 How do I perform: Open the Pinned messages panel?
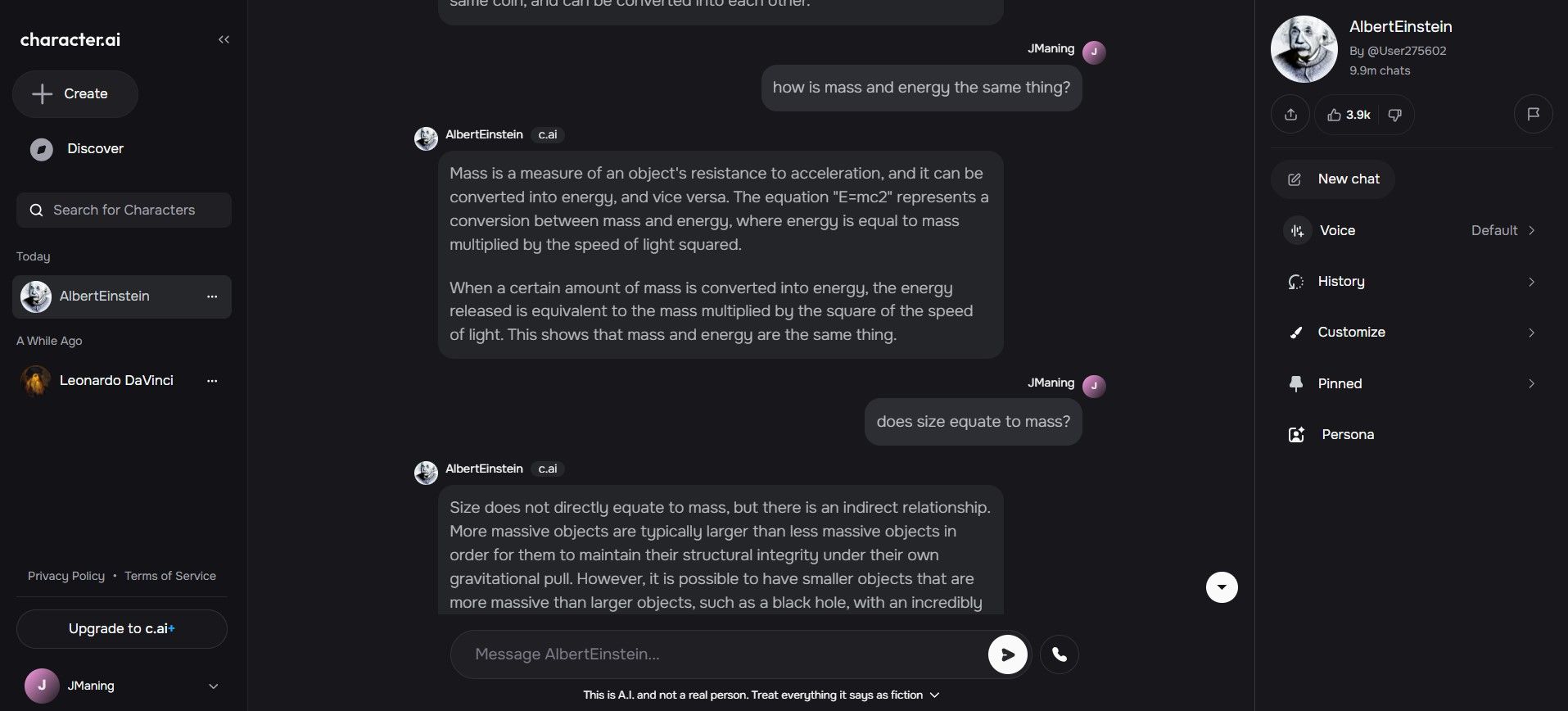1339,383
